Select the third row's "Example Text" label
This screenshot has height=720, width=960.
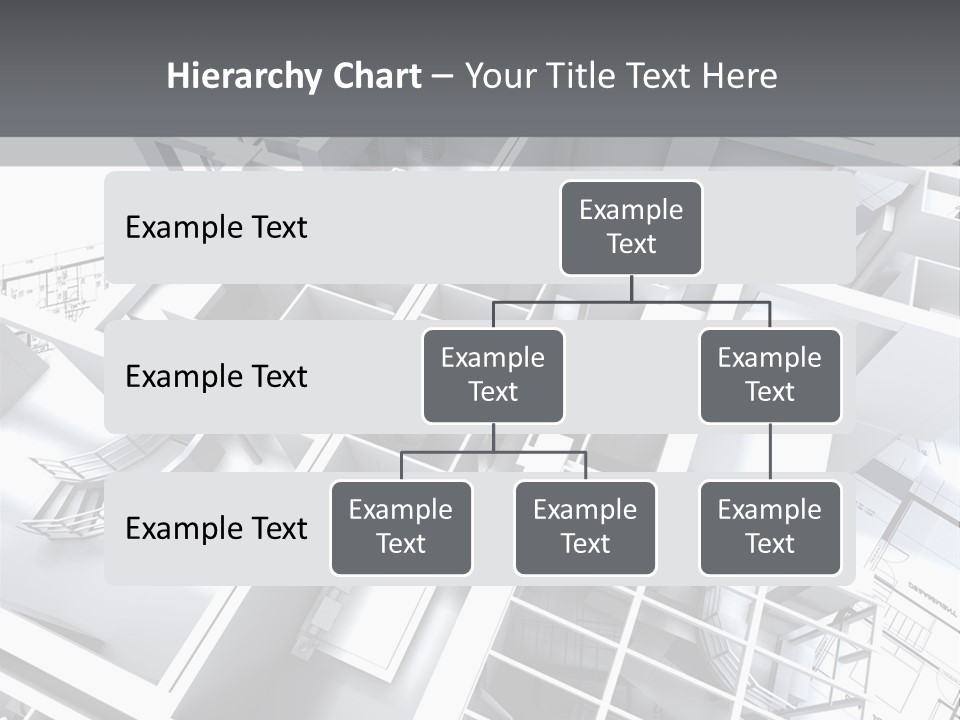216,529
